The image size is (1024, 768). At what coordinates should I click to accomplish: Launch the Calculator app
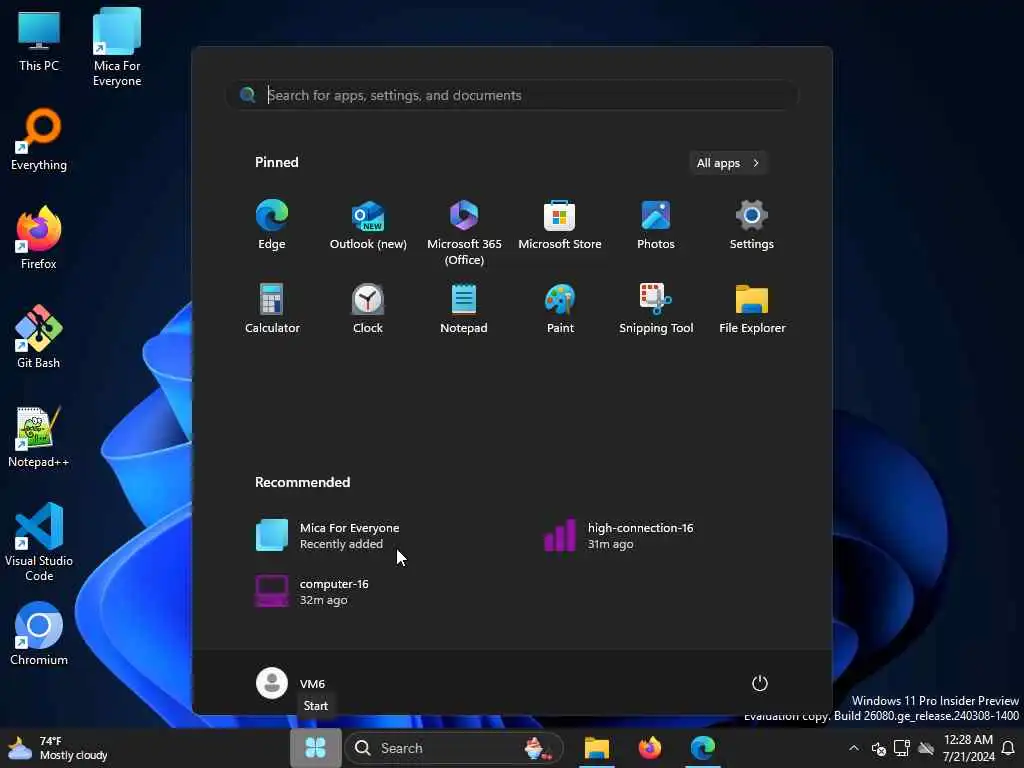(272, 309)
